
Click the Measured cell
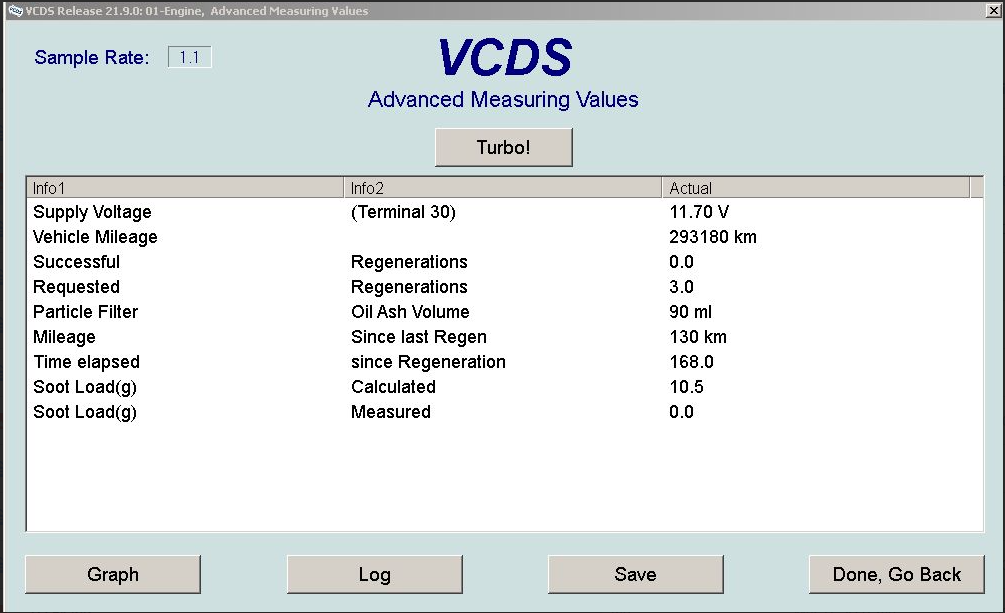coord(391,412)
